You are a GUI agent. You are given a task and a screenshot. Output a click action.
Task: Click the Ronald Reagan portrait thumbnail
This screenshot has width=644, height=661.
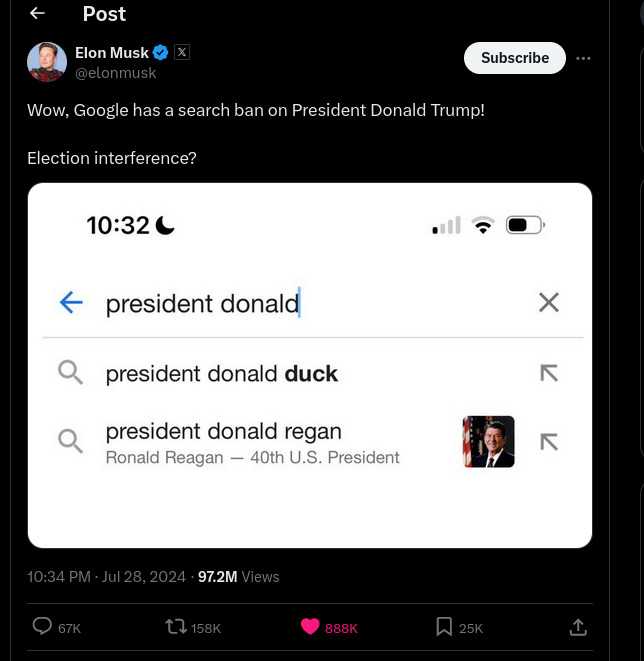pyautogui.click(x=489, y=442)
